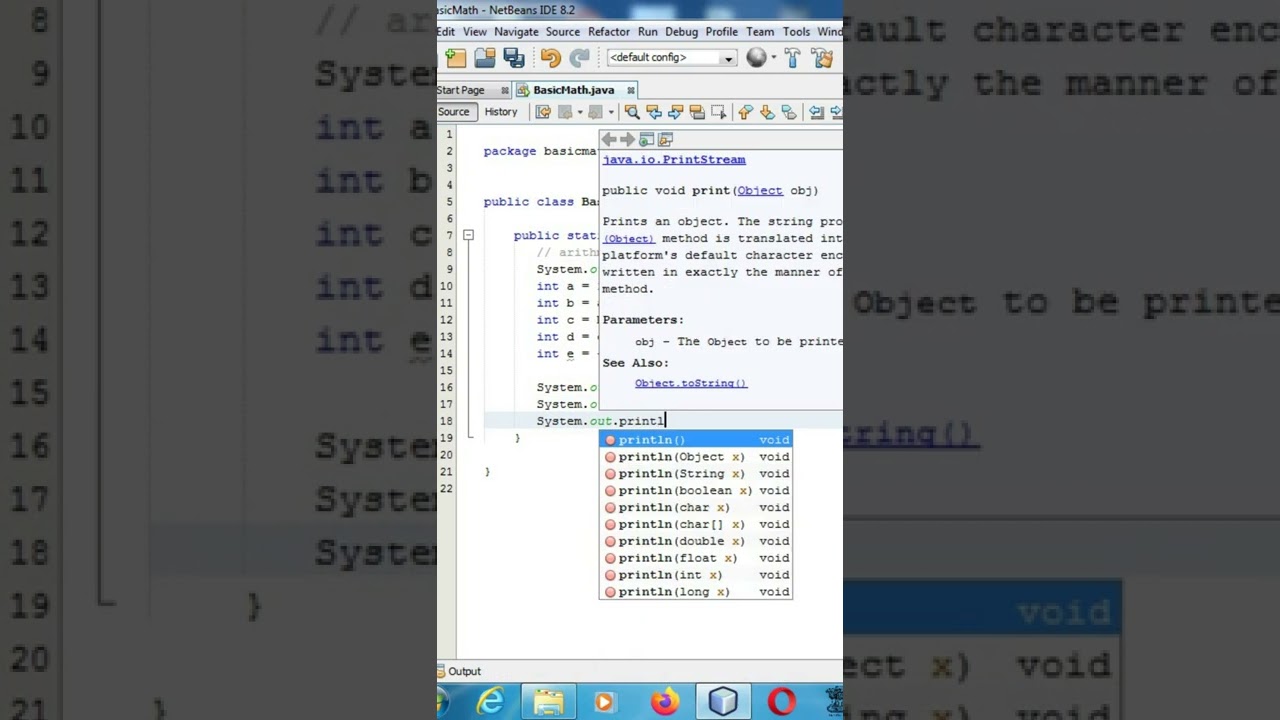This screenshot has width=1280, height=720.
Task: Open the Debug menu
Action: pos(682,32)
